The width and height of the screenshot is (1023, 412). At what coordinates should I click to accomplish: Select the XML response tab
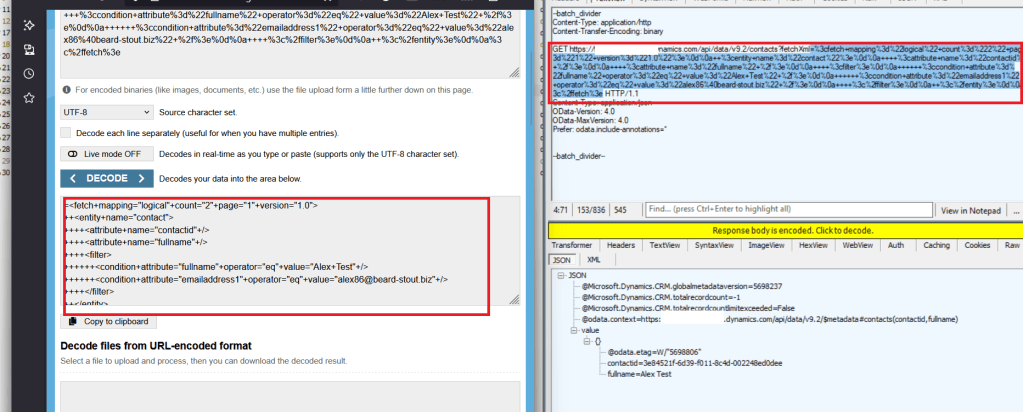(594, 259)
